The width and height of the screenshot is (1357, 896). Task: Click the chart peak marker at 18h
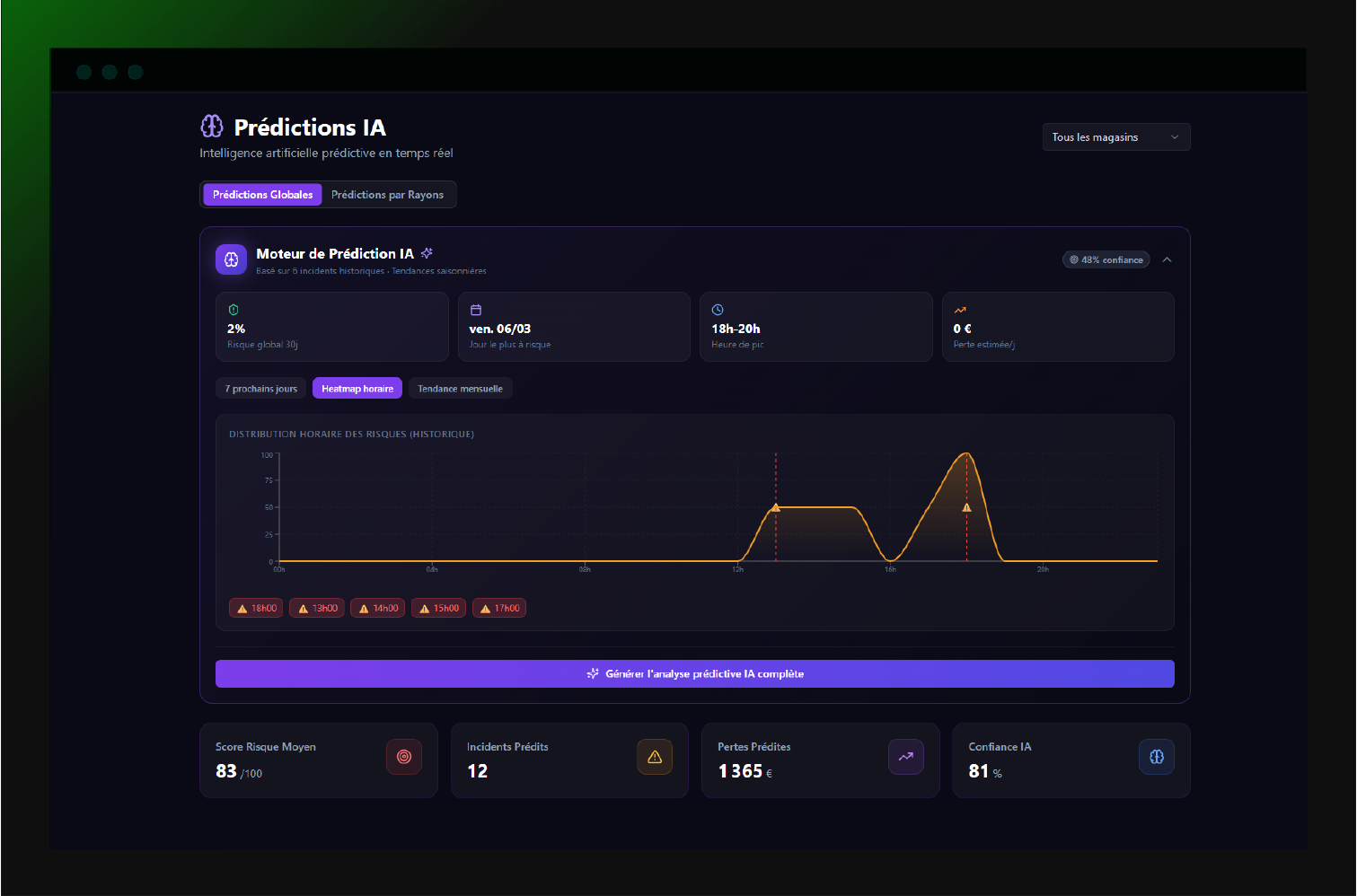tap(967, 507)
